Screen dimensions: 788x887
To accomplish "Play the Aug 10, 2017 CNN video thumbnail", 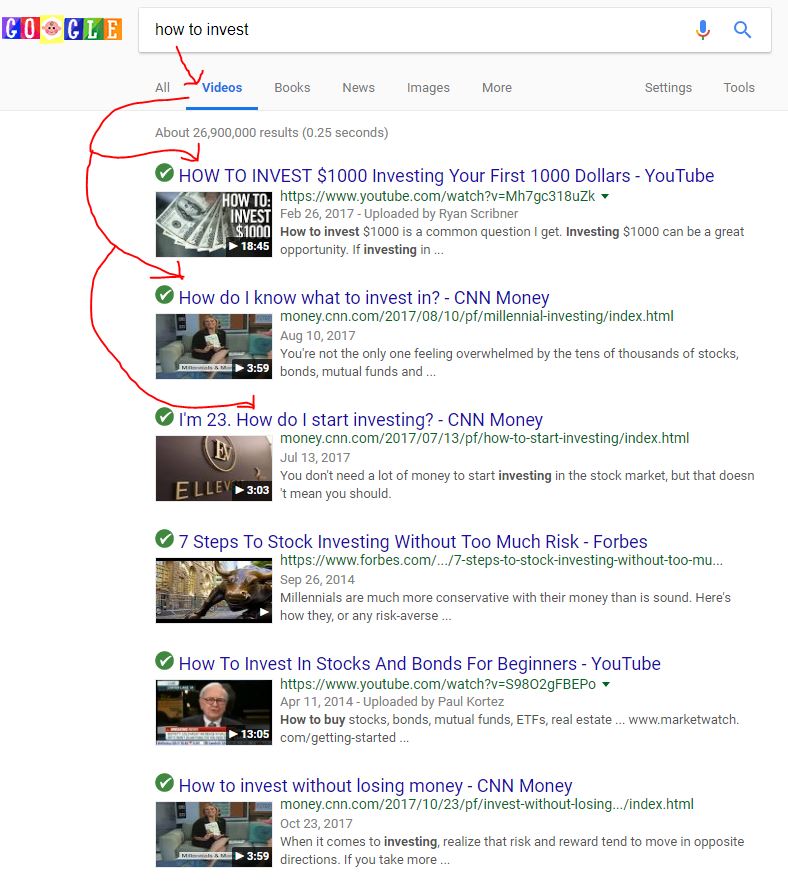I will click(214, 346).
